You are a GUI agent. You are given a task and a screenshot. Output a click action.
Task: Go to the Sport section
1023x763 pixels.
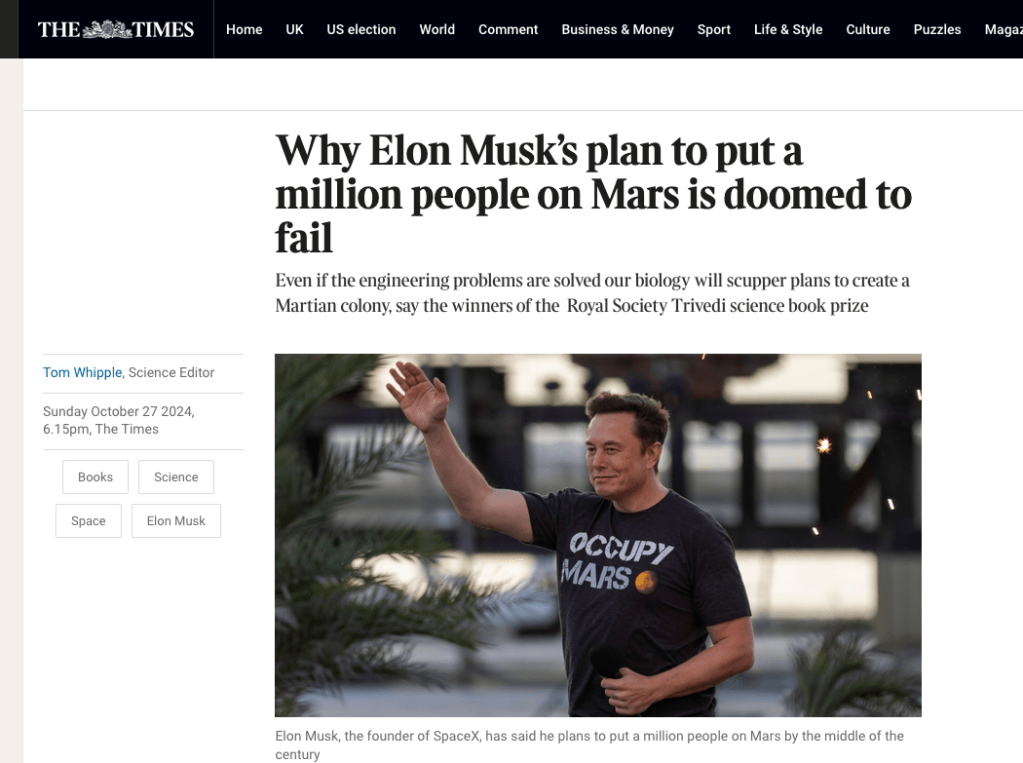[714, 29]
